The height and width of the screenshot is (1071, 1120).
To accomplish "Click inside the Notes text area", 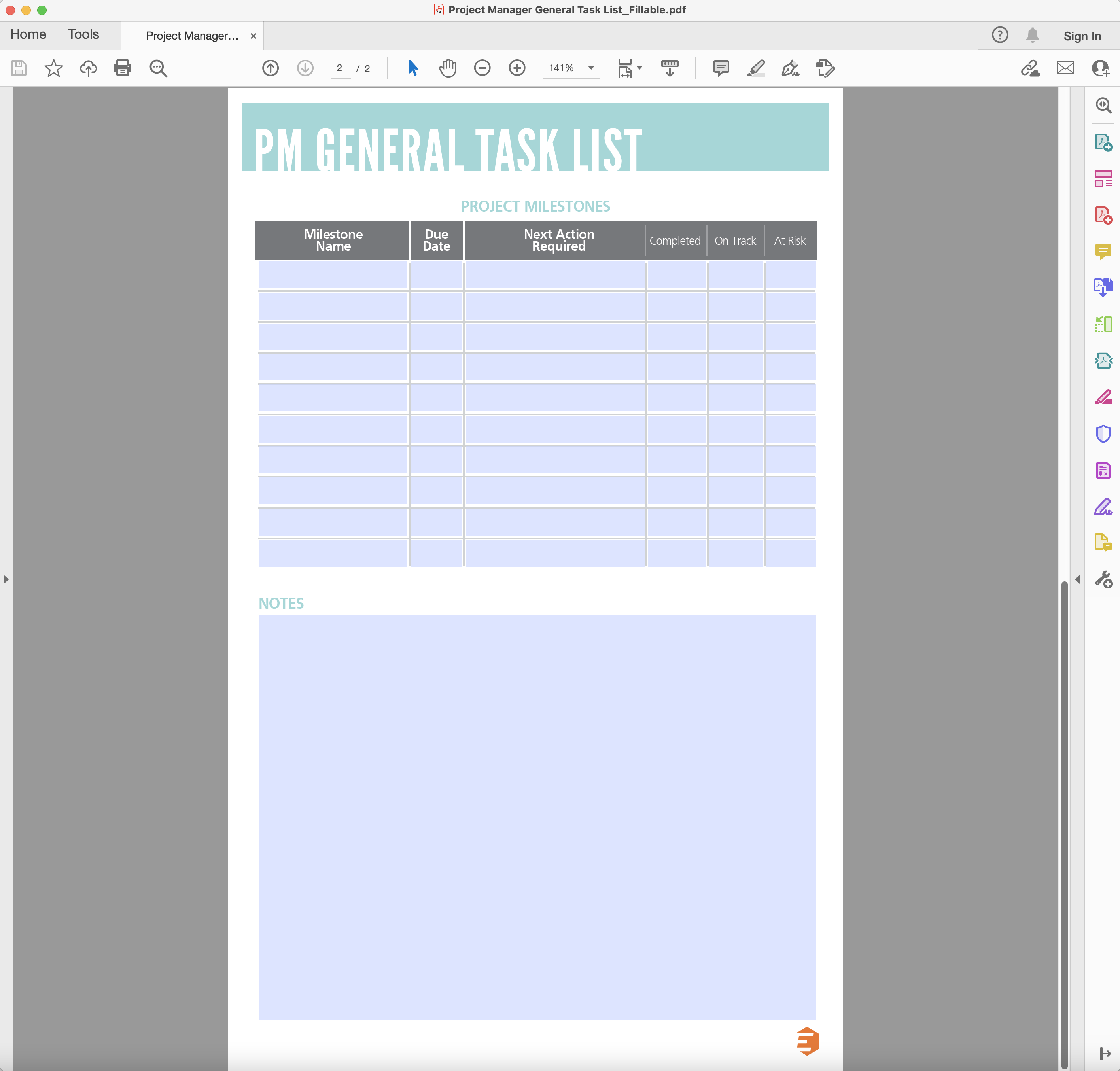I will pyautogui.click(x=537, y=816).
